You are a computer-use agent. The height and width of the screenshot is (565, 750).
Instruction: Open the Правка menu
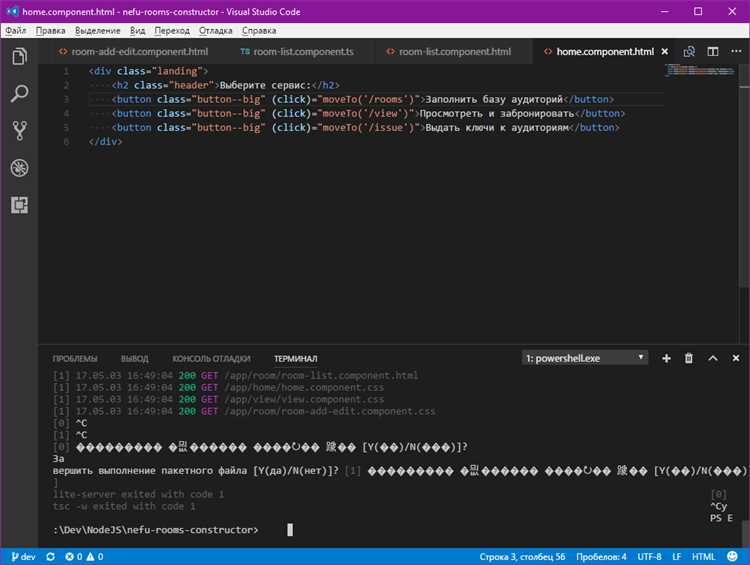[50, 31]
